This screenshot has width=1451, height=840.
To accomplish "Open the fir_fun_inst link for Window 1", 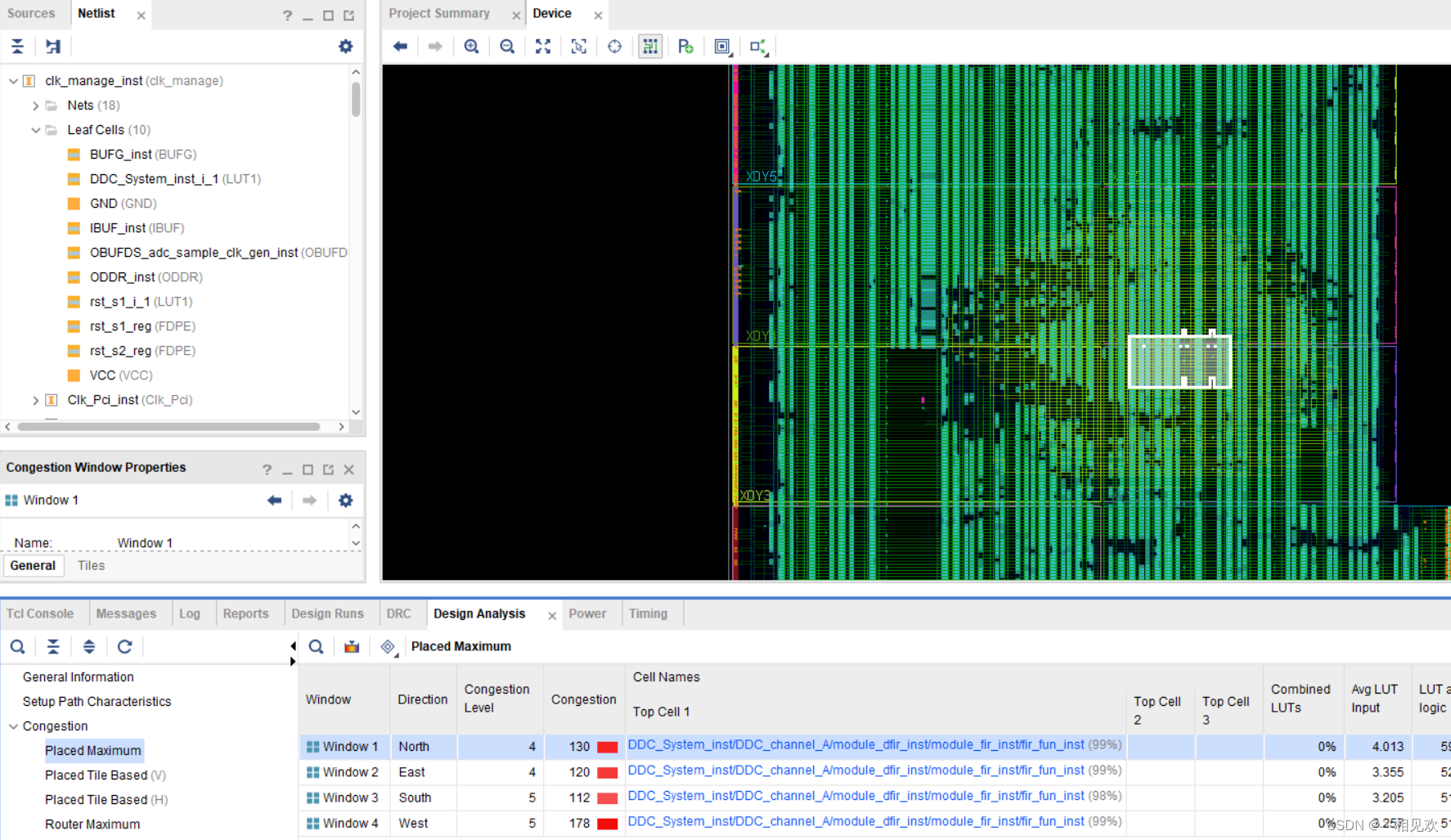I will point(852,745).
